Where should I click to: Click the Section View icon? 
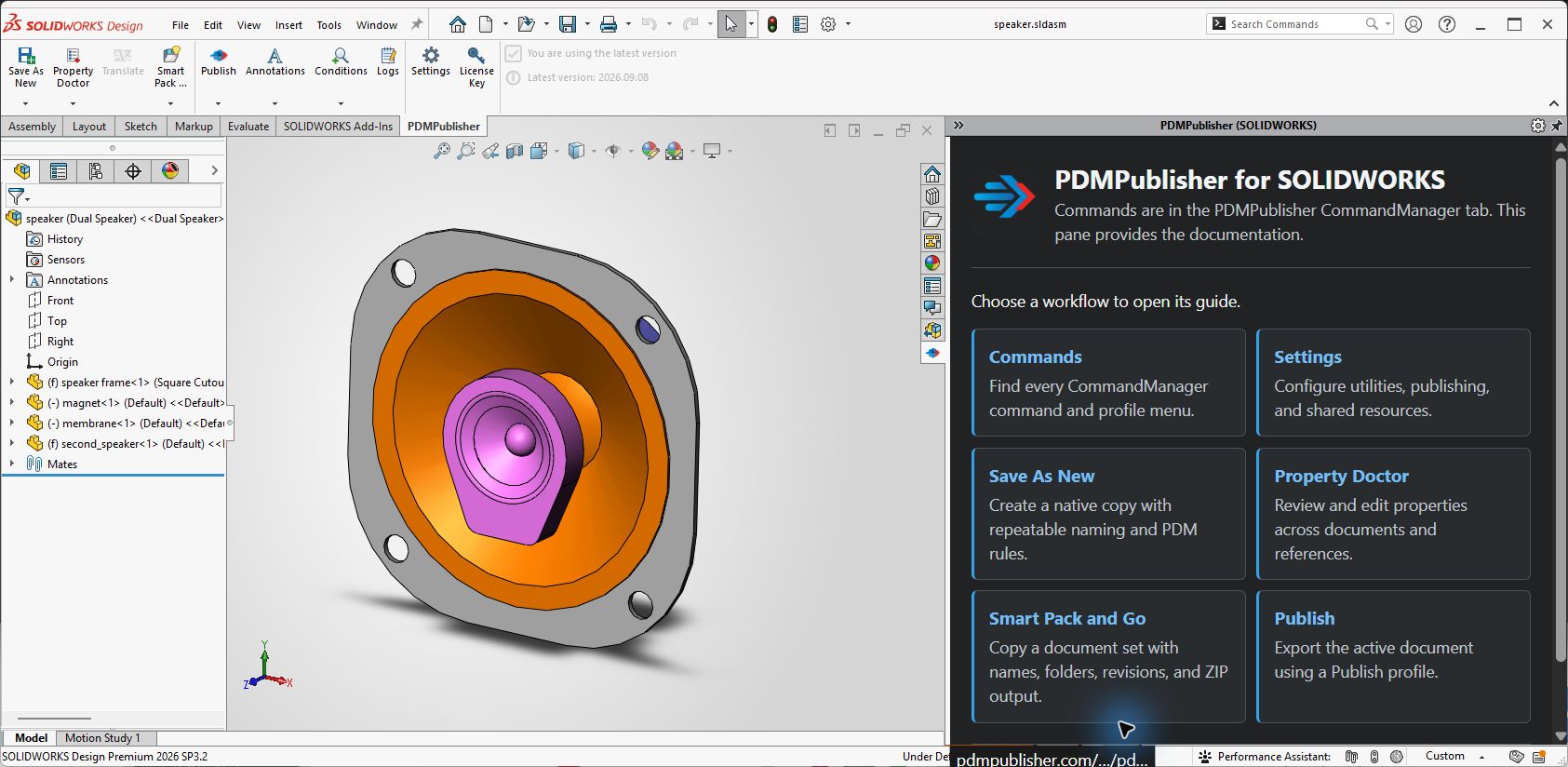pyautogui.click(x=515, y=151)
